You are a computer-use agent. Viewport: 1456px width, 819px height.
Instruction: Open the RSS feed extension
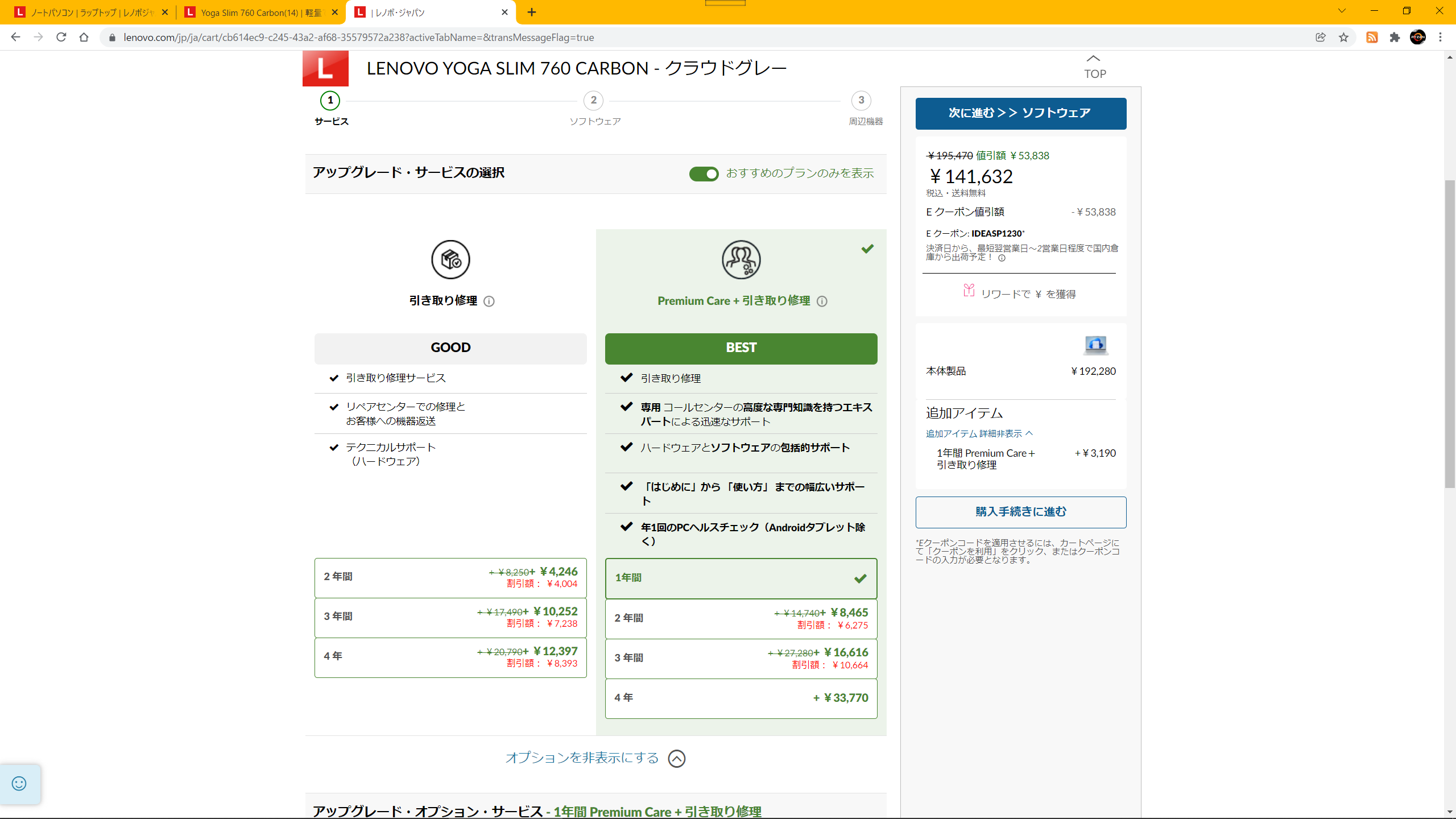click(1372, 37)
